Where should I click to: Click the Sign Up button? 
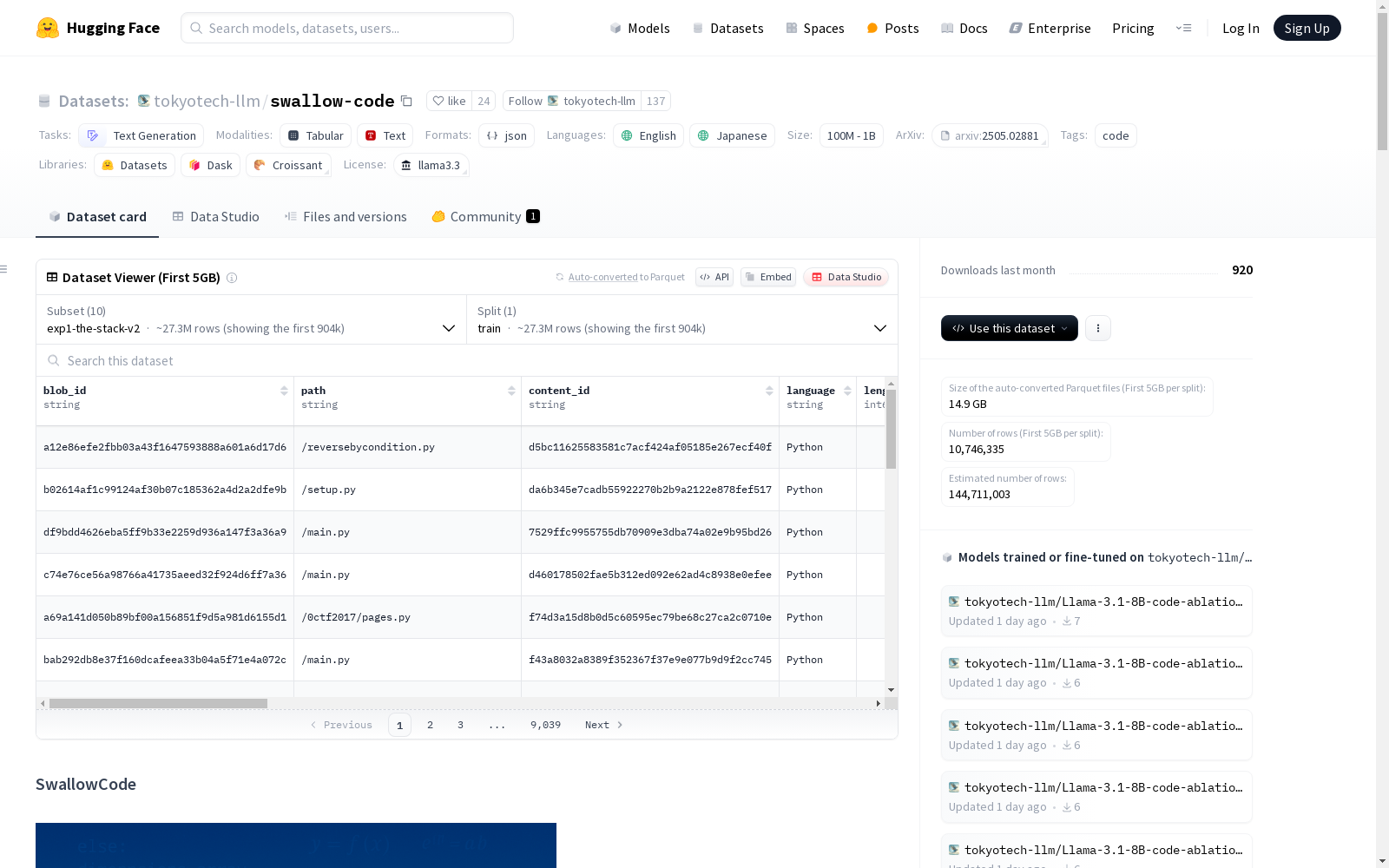tap(1307, 28)
